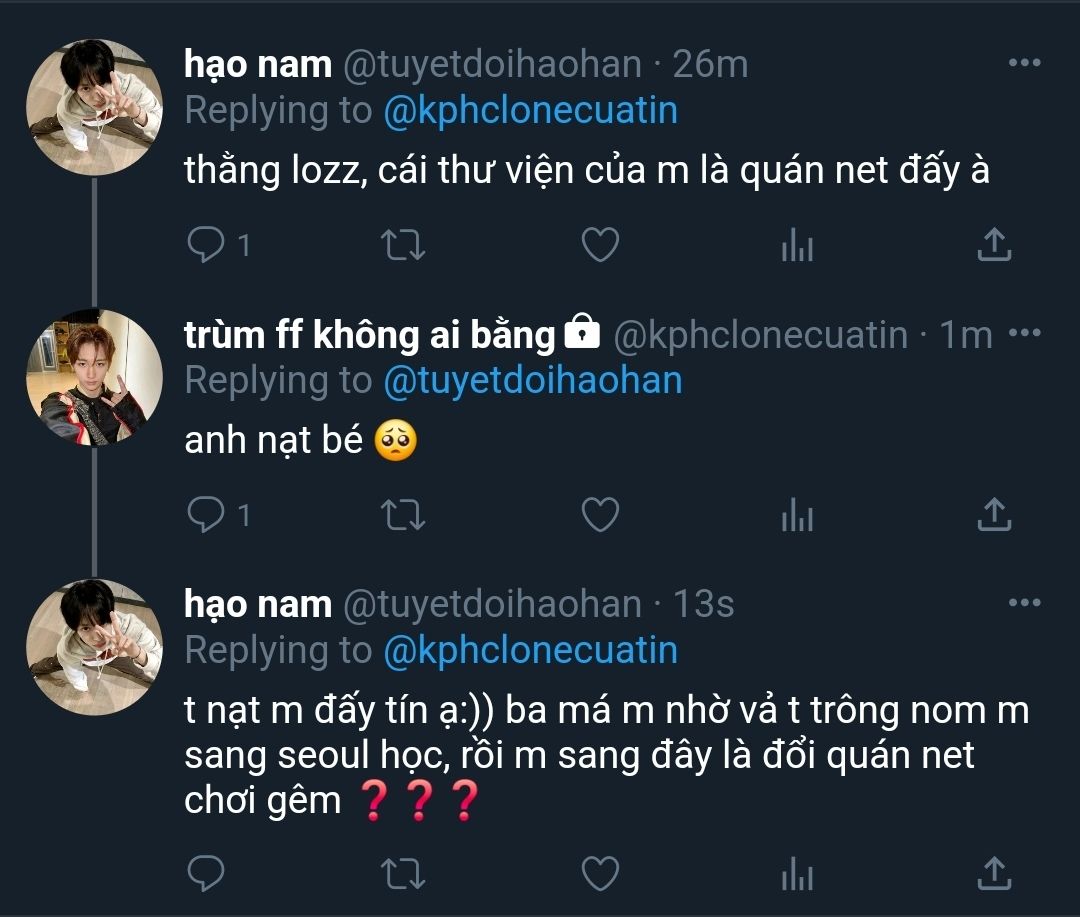Viewport: 1080px width, 917px height.
Task: Share the 'anh nạt bé' tweet
Action: coord(993,515)
